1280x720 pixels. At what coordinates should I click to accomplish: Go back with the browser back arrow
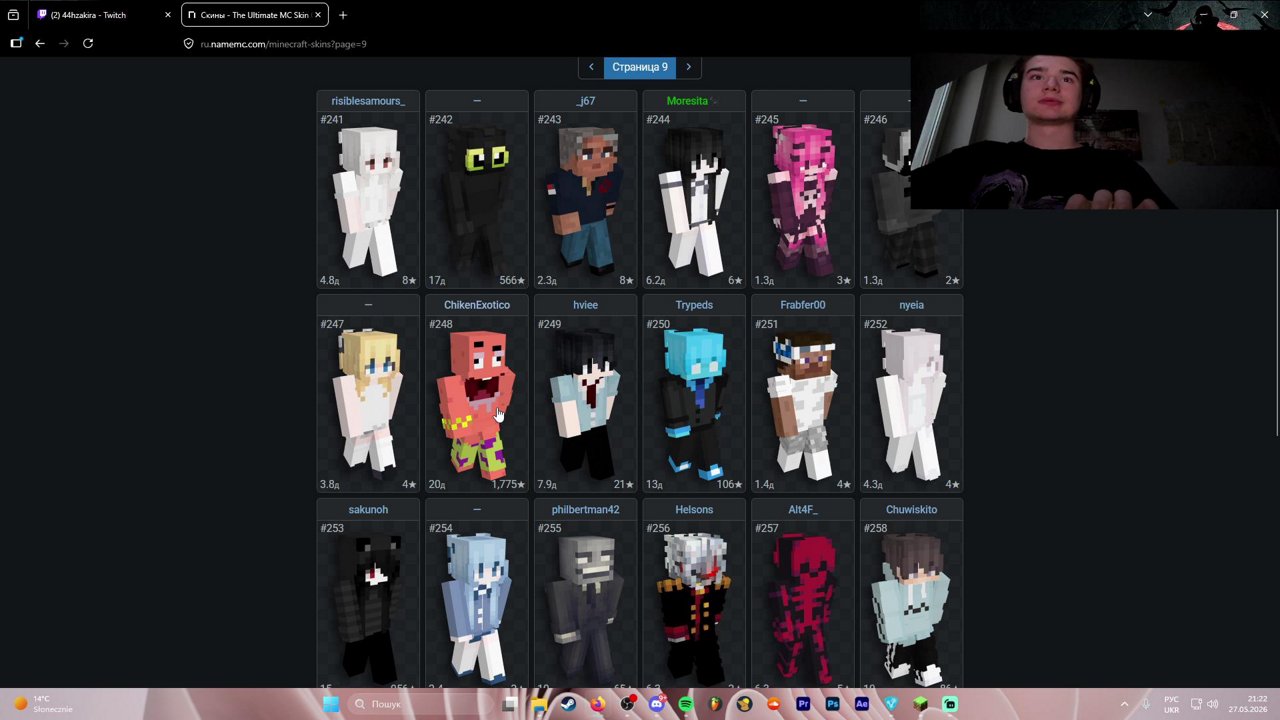click(40, 43)
